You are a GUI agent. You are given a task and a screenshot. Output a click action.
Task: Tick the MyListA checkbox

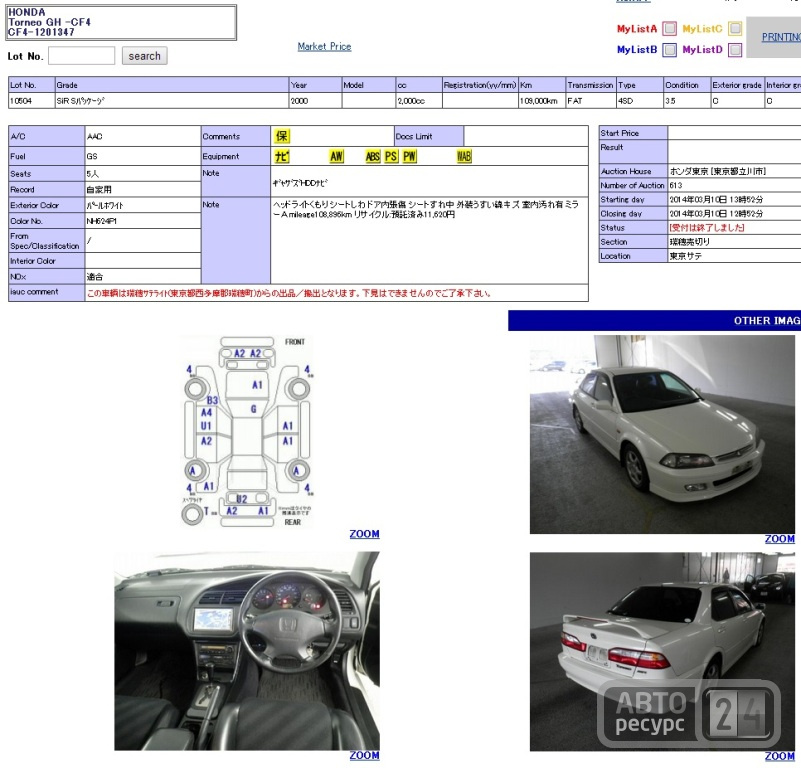point(669,29)
